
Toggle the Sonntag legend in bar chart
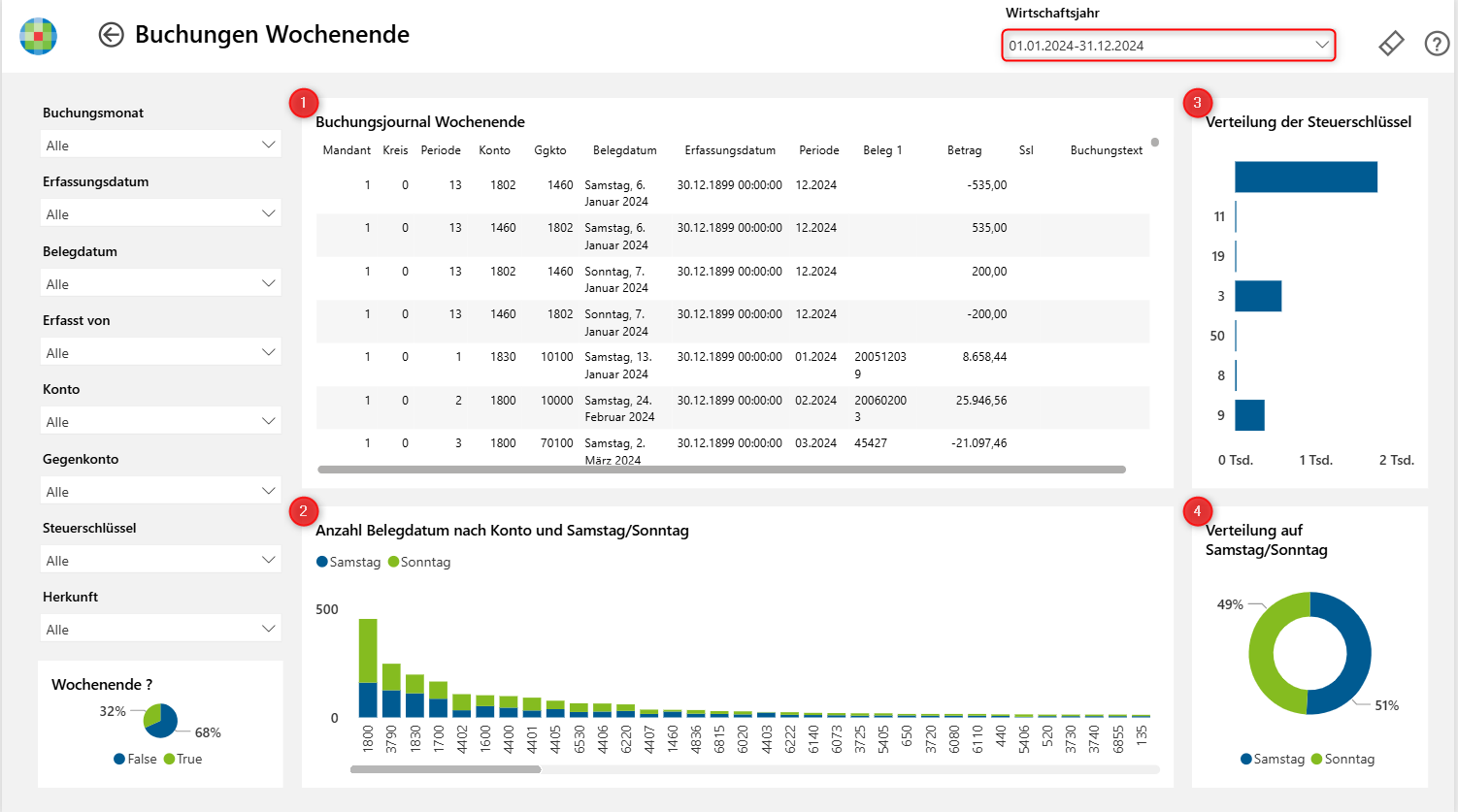click(419, 562)
